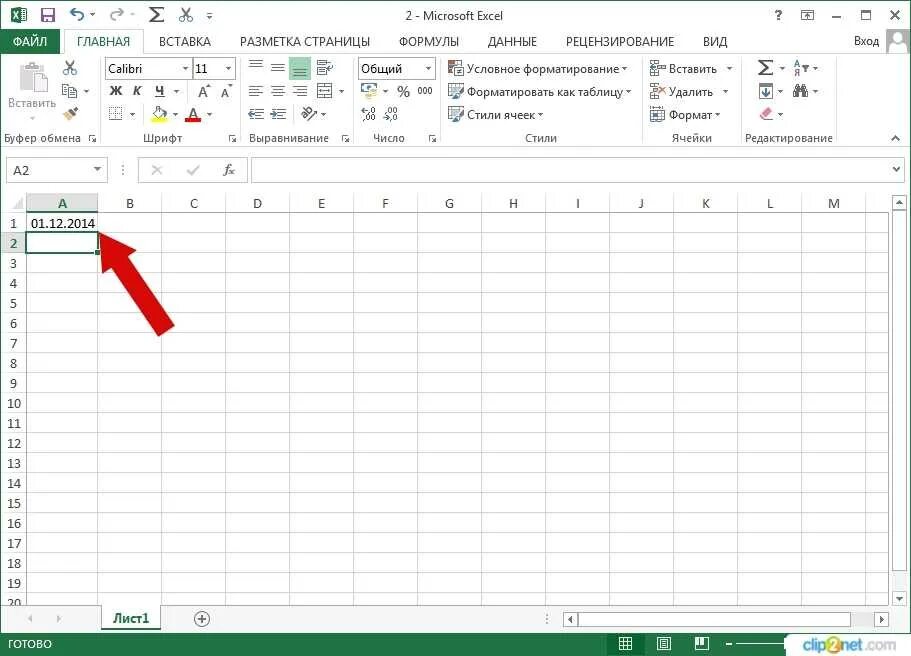
Task: Click the Find and Select binoculars
Action: click(801, 91)
